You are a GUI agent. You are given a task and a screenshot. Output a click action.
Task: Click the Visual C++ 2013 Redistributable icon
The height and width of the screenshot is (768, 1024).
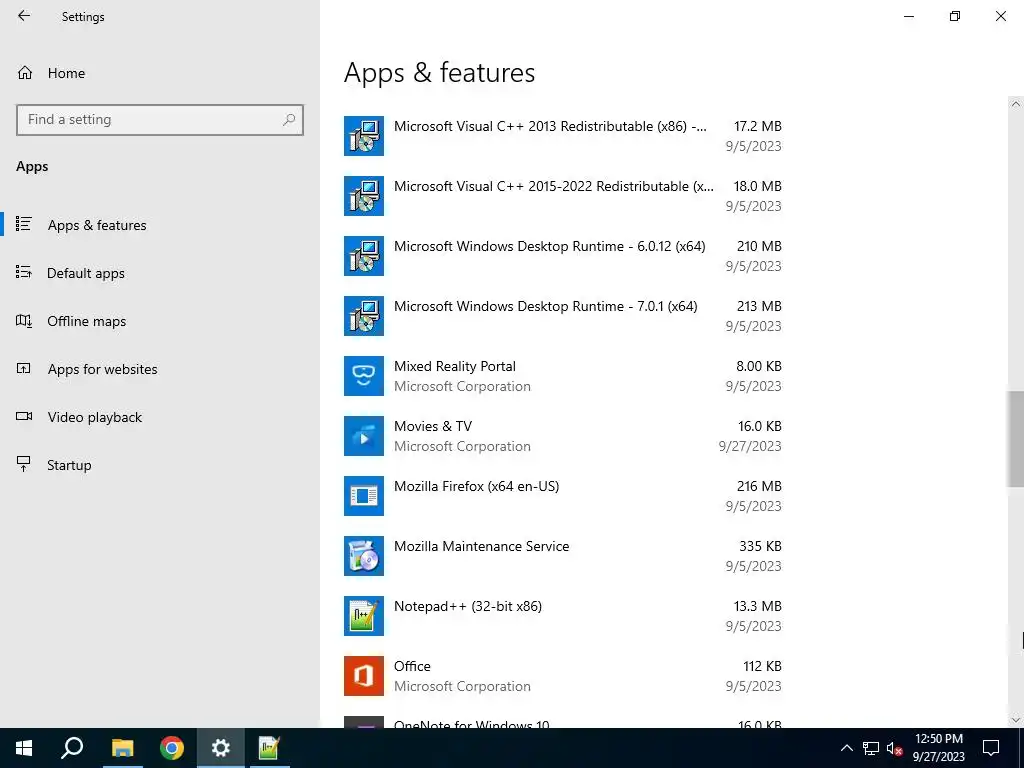pos(364,136)
